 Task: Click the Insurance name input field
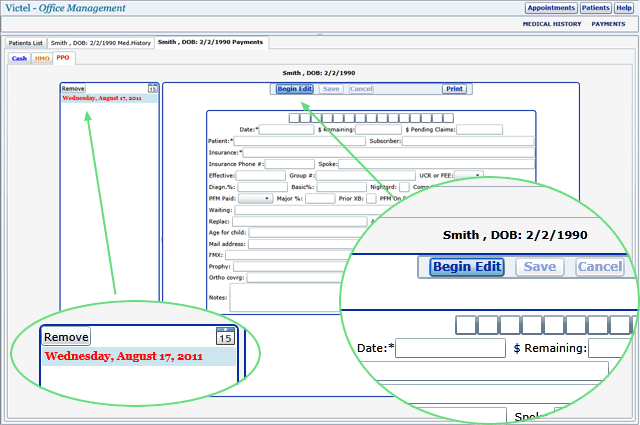click(389, 152)
